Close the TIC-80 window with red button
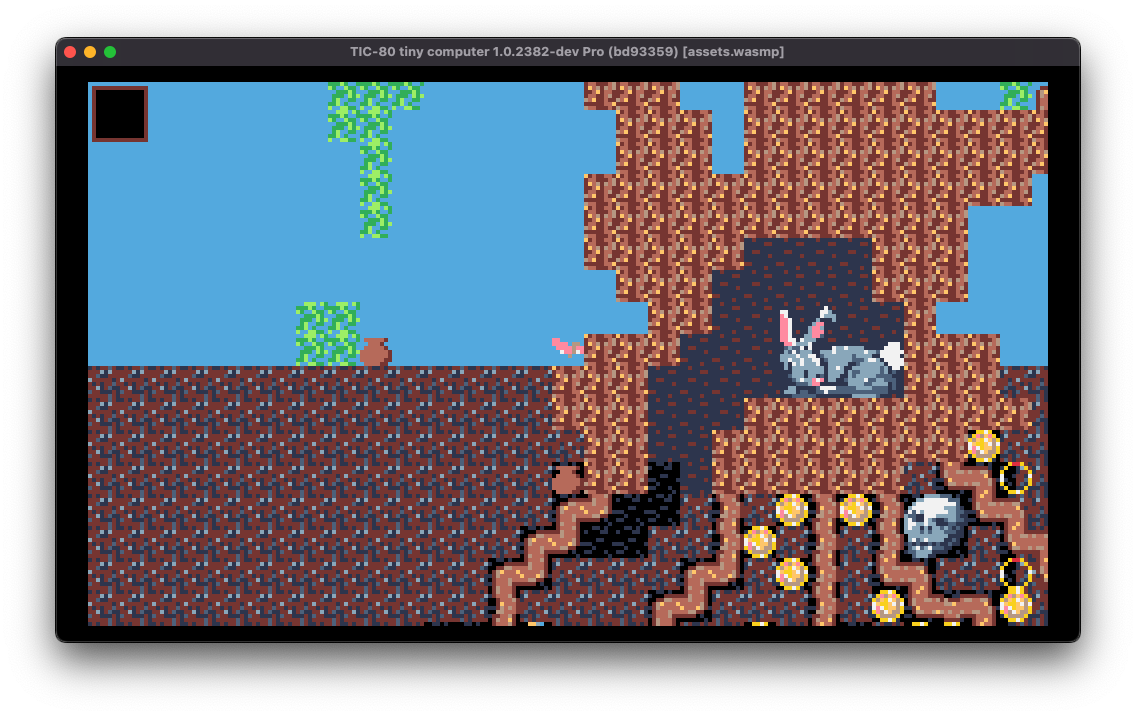This screenshot has height=716, width=1136. [x=70, y=51]
